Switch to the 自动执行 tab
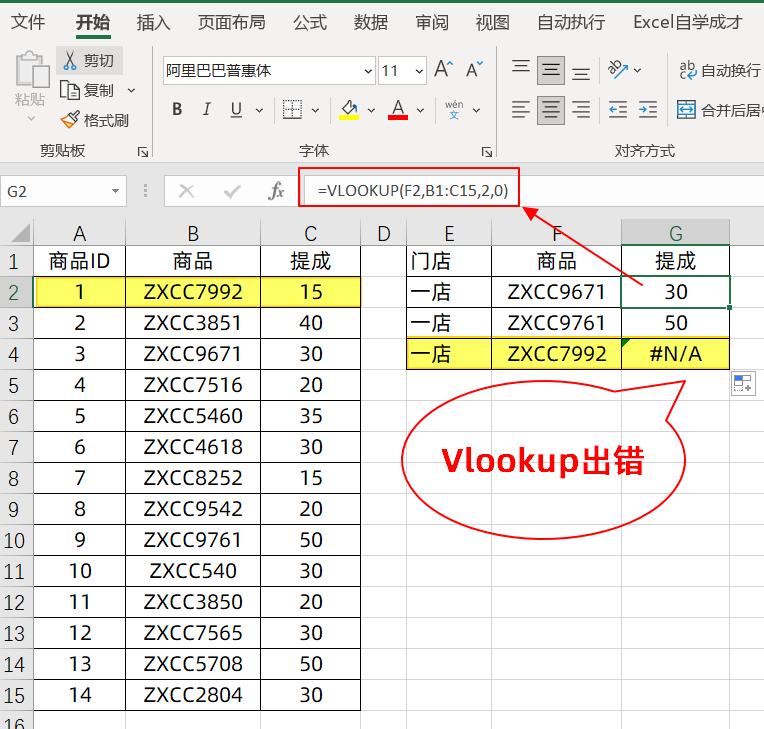Viewport: 764px width, 729px height. [571, 22]
